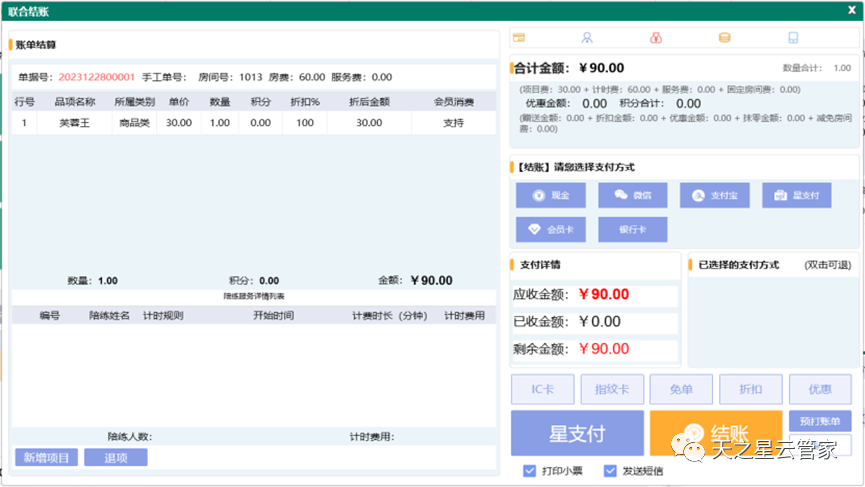Click the 退项 remove item button
The height and width of the screenshot is (487, 865).
tap(115, 457)
